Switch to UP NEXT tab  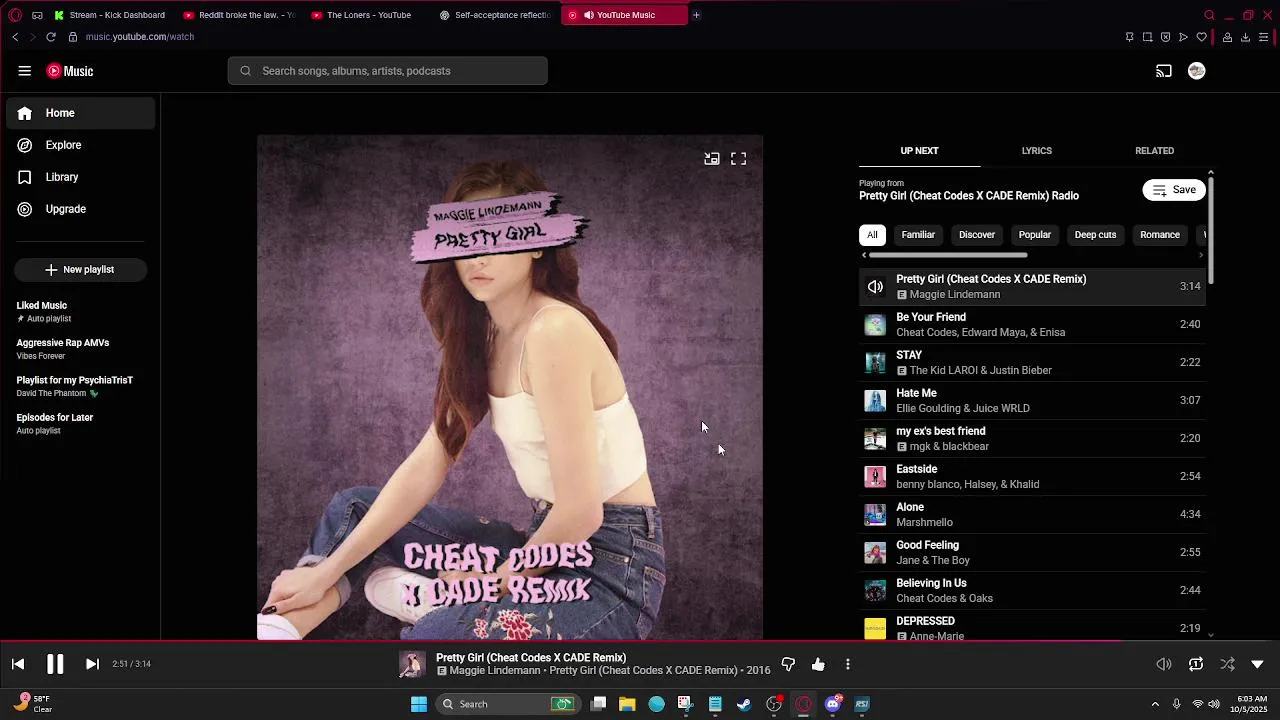coord(919,151)
